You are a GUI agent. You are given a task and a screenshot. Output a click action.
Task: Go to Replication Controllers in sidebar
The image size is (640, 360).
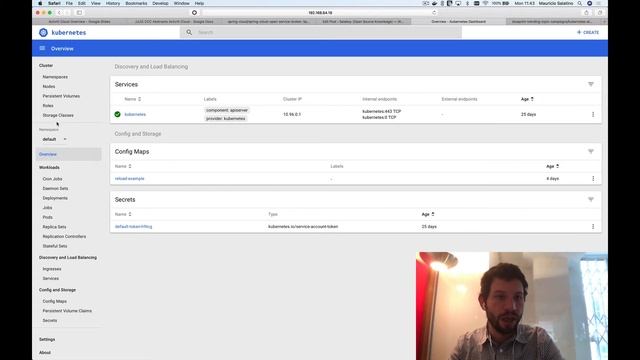[64, 236]
